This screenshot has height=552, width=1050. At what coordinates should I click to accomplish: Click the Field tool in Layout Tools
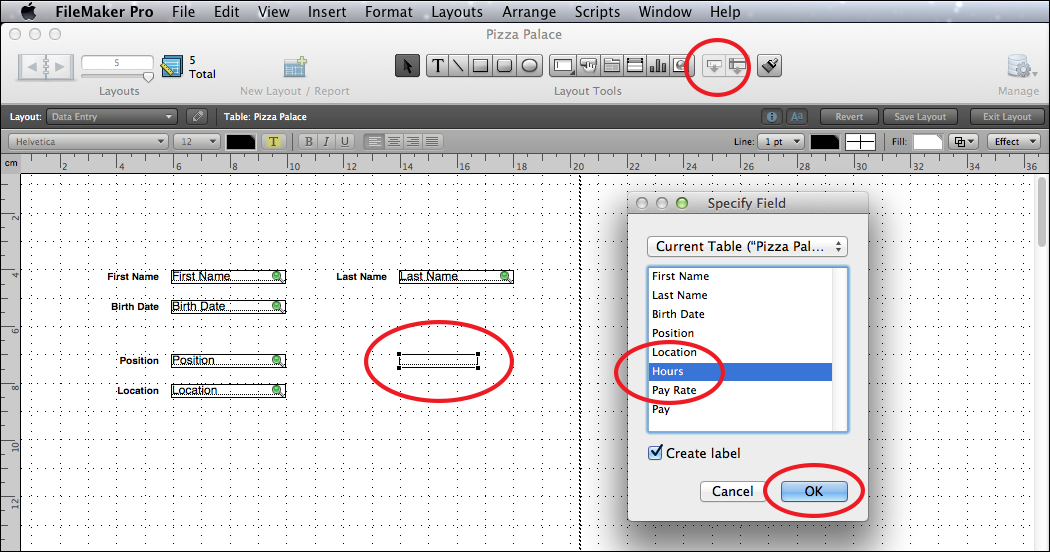click(x=714, y=66)
